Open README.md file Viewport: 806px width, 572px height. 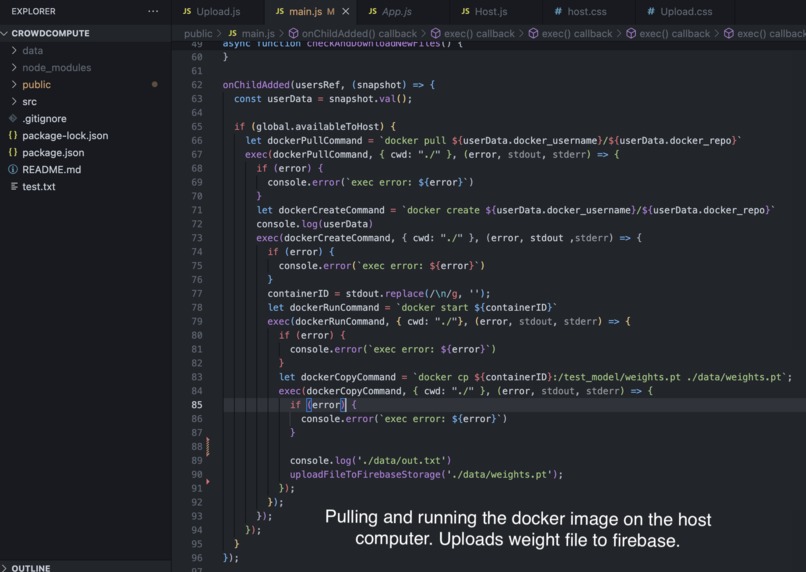[51, 170]
